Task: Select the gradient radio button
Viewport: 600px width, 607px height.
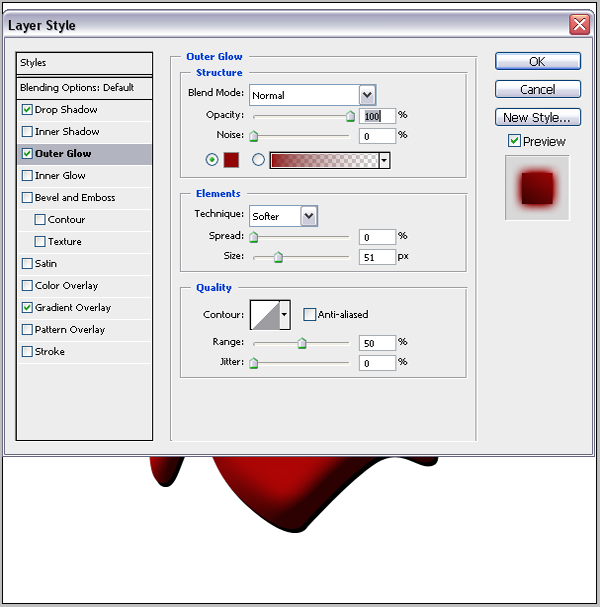Action: (258, 159)
